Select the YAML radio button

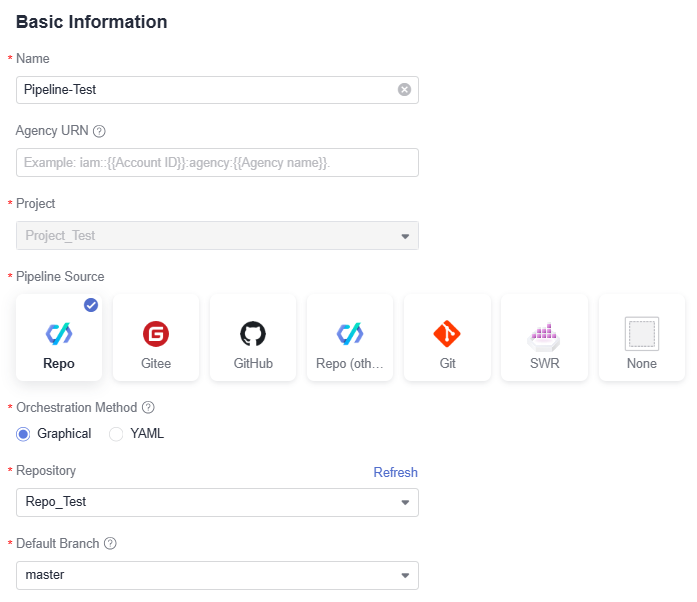coord(116,434)
